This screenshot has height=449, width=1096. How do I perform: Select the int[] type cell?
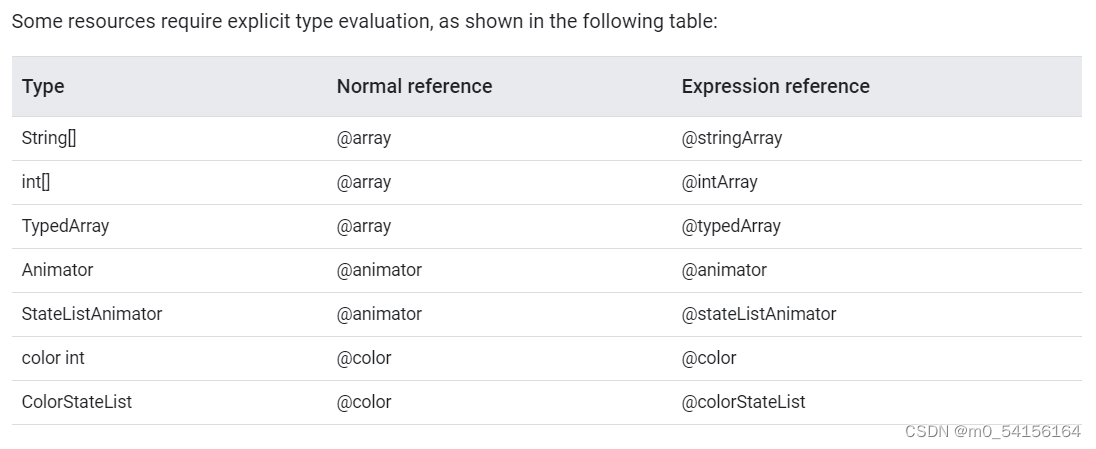[36, 182]
